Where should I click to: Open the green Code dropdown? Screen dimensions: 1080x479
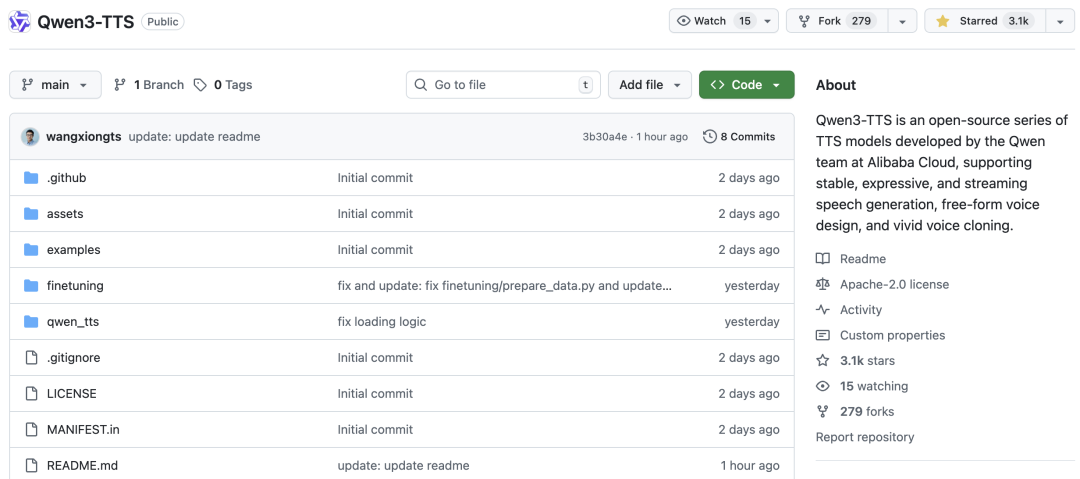[747, 85]
